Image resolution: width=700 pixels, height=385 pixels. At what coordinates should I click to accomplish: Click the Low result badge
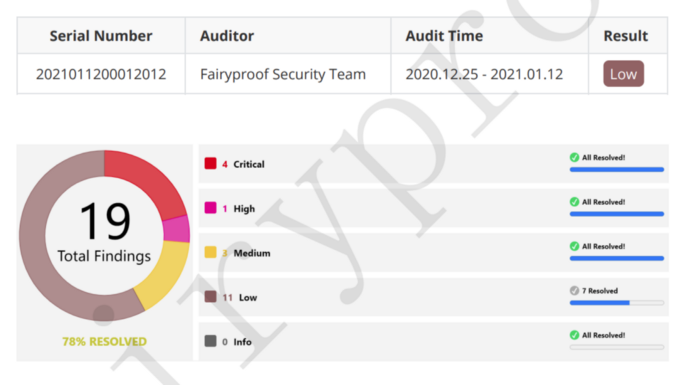623,74
